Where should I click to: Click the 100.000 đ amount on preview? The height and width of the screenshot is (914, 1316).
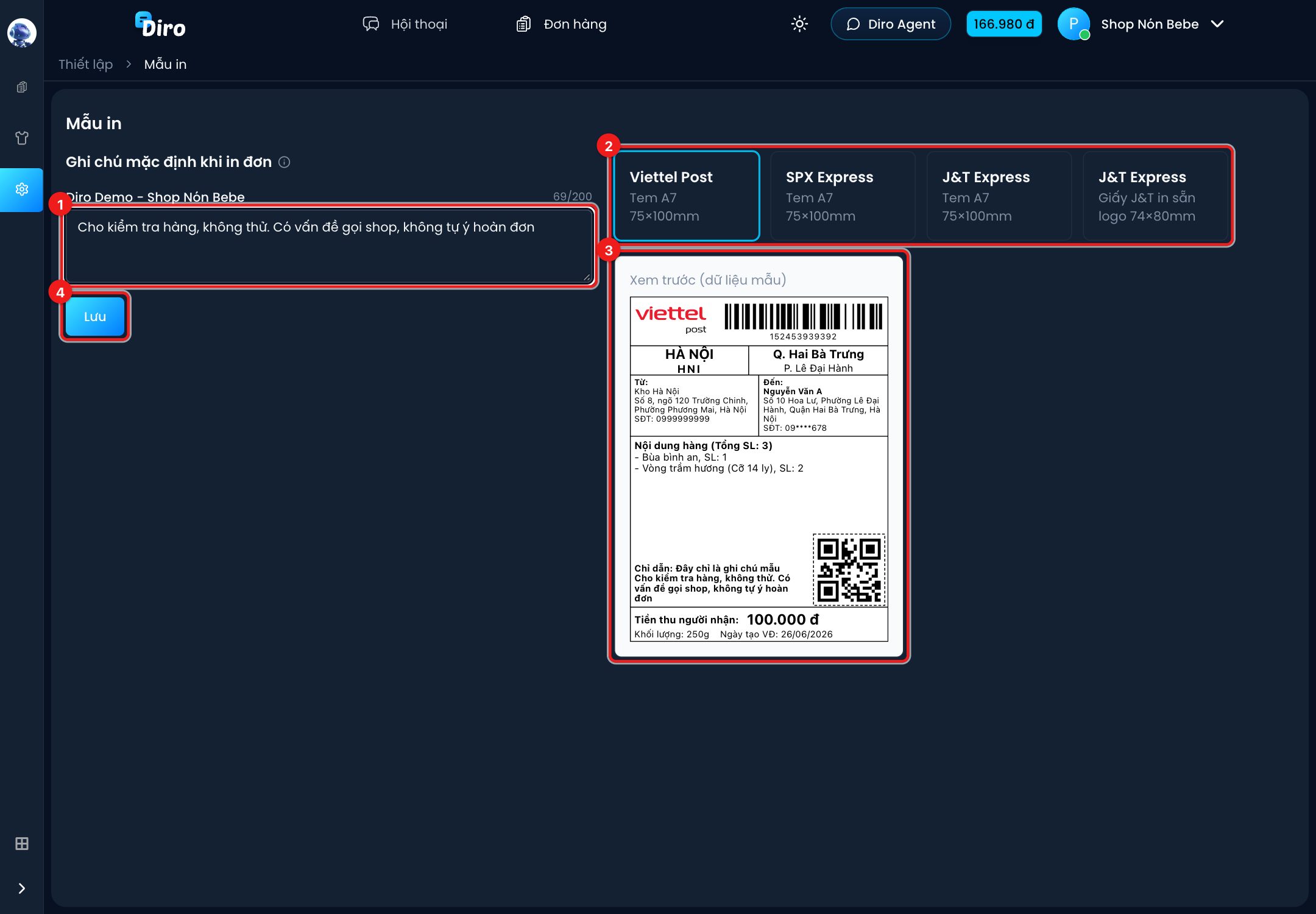tap(783, 620)
